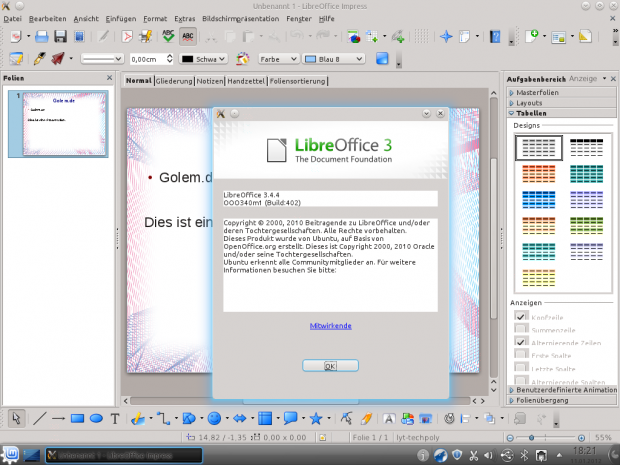Image resolution: width=620 pixels, height=465 pixels.
Task: Select the Text tool T icon
Action: click(x=115, y=418)
